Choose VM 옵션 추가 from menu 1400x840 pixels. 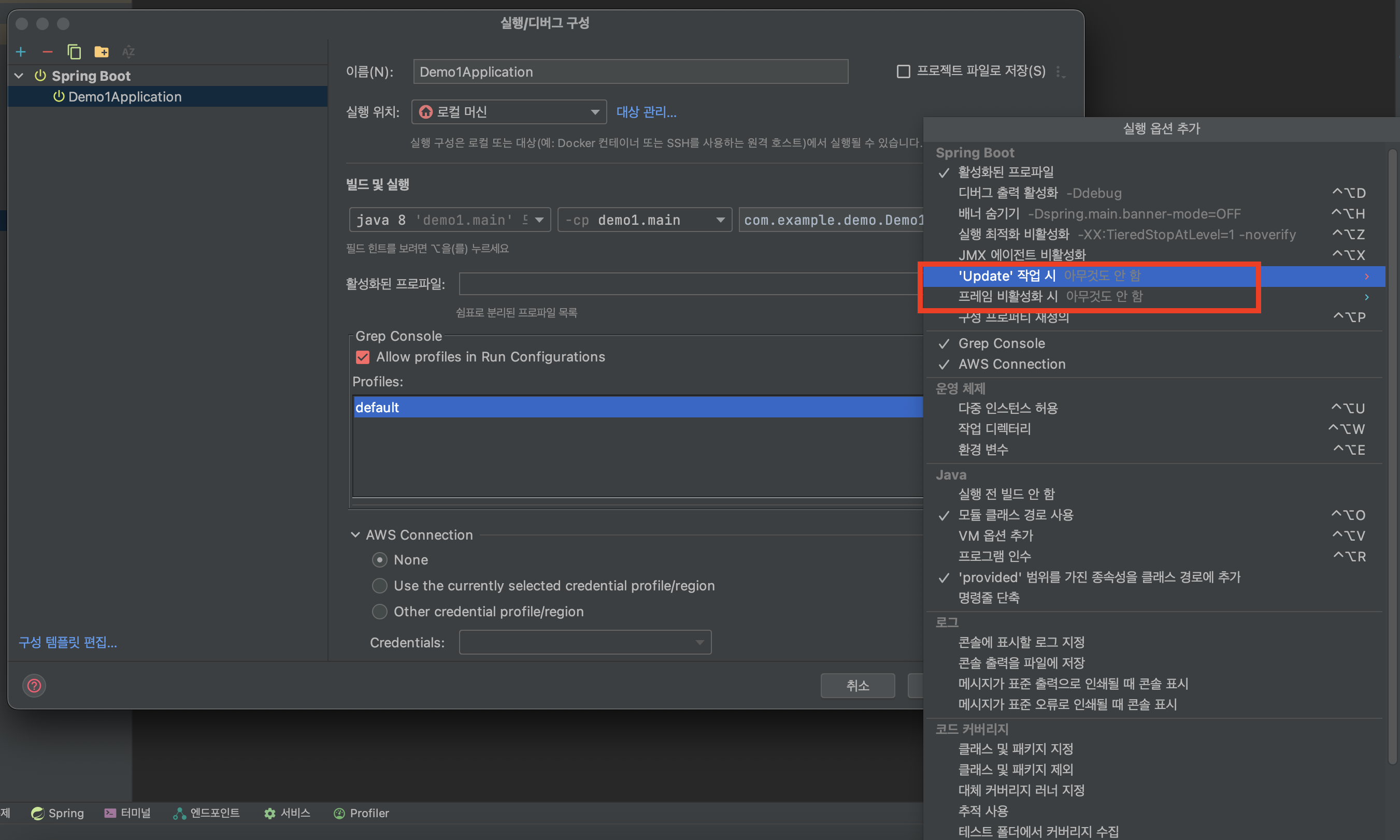tap(995, 535)
